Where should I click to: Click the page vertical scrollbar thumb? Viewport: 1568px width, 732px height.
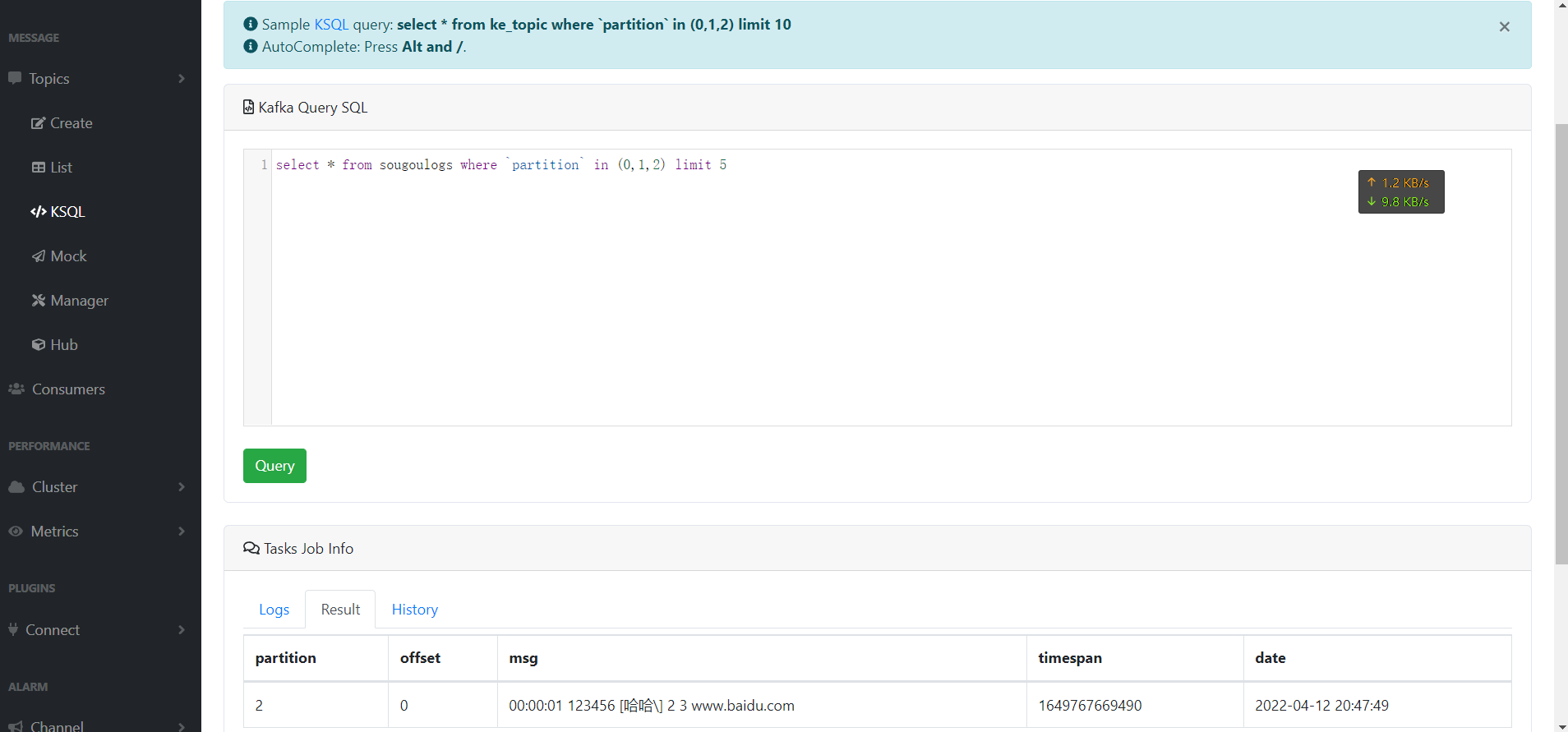point(1561,343)
